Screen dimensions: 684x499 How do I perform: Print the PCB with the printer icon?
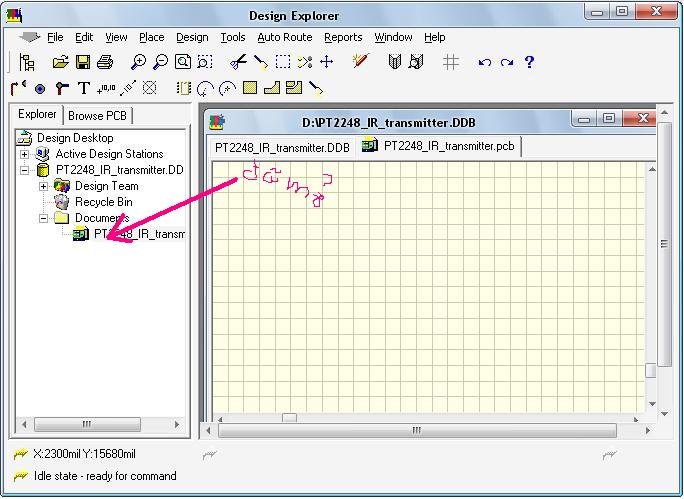click(105, 62)
